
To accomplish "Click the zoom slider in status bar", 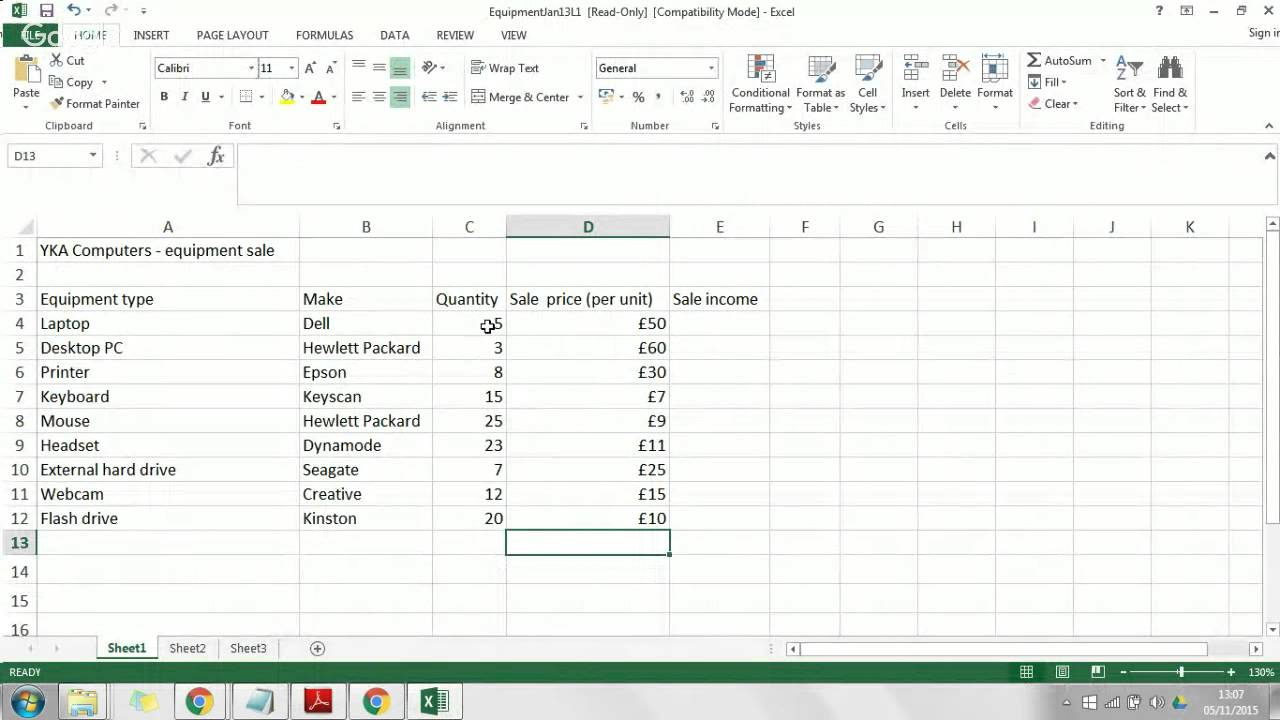I will point(1180,672).
